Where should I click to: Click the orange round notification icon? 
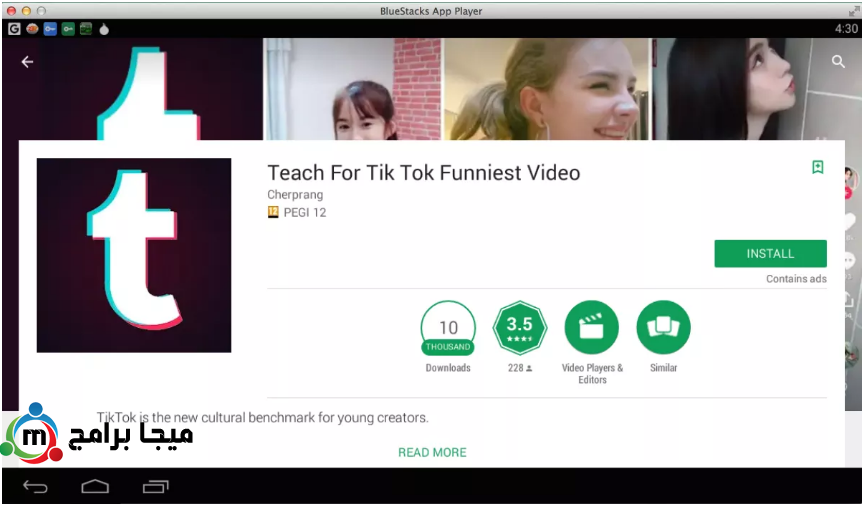point(32,29)
